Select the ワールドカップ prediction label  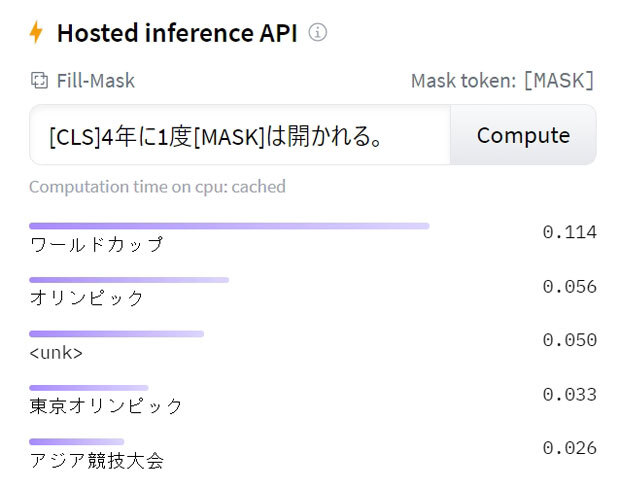pos(96,245)
